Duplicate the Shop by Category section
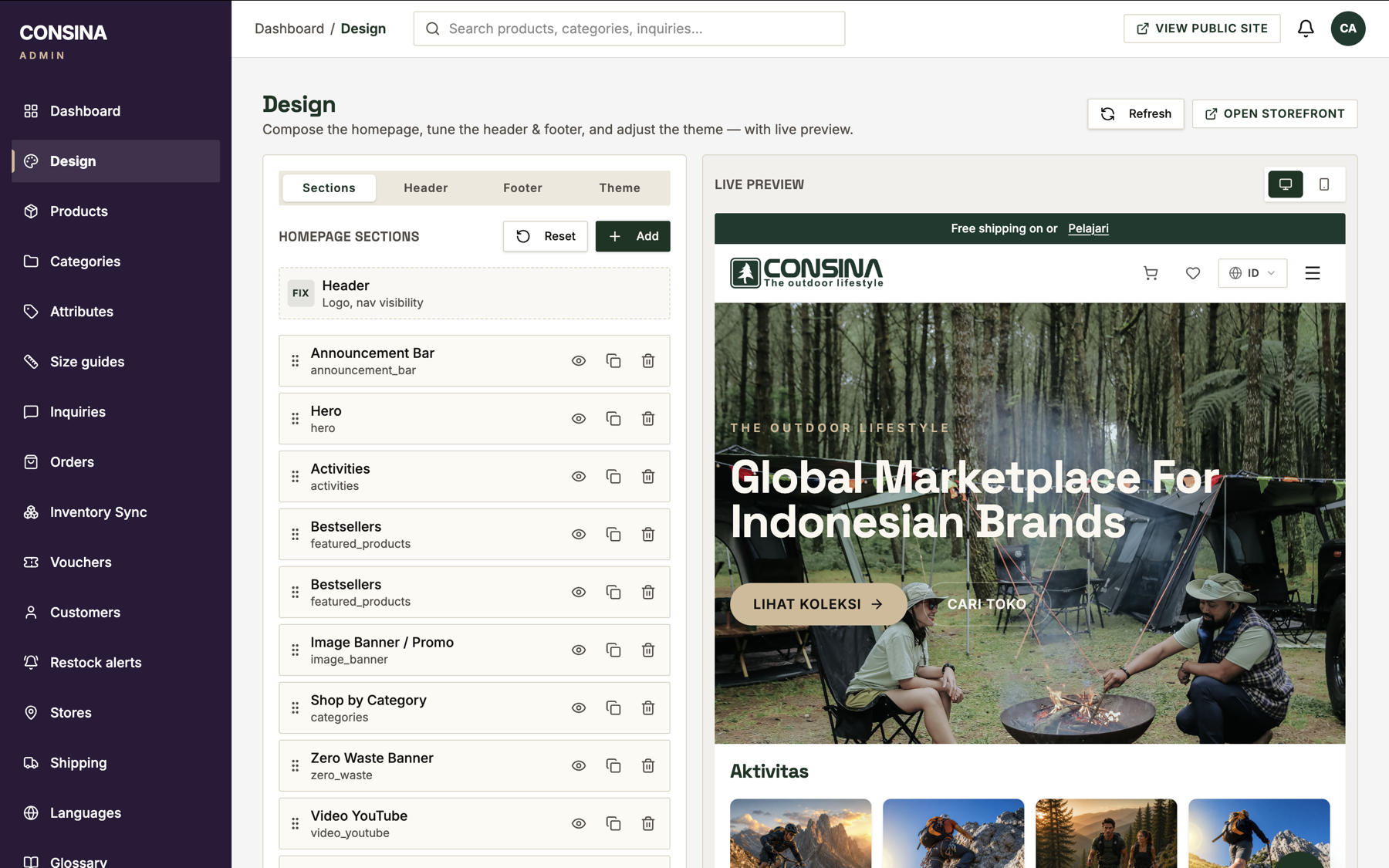The height and width of the screenshot is (868, 1389). click(x=613, y=708)
